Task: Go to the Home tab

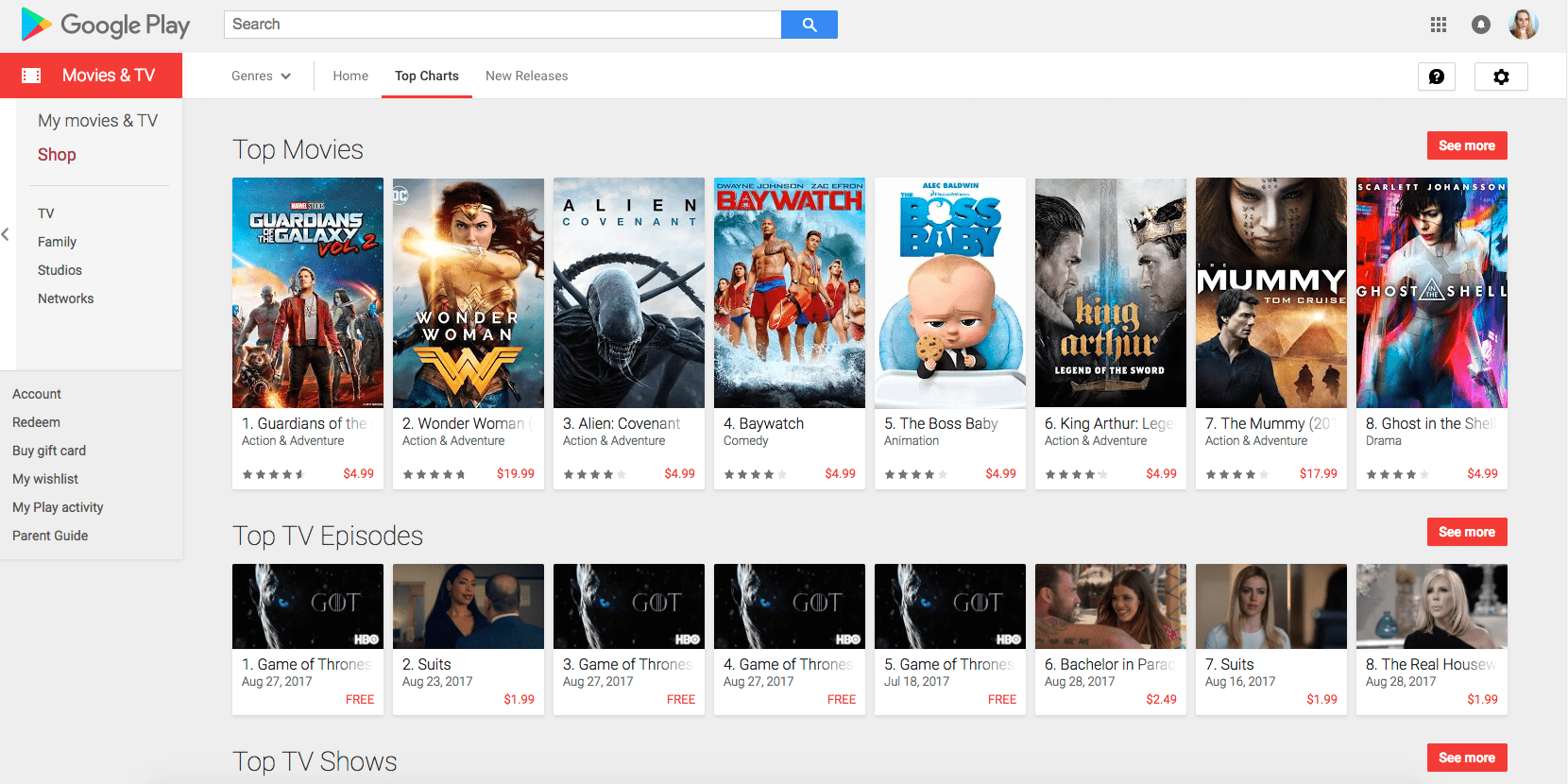Action: (350, 77)
